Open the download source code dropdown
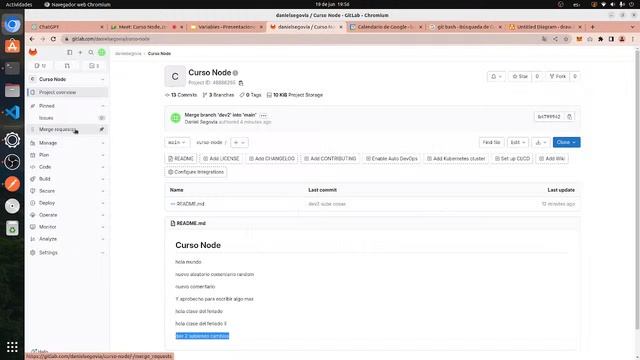The height and width of the screenshot is (360, 640). [x=541, y=142]
